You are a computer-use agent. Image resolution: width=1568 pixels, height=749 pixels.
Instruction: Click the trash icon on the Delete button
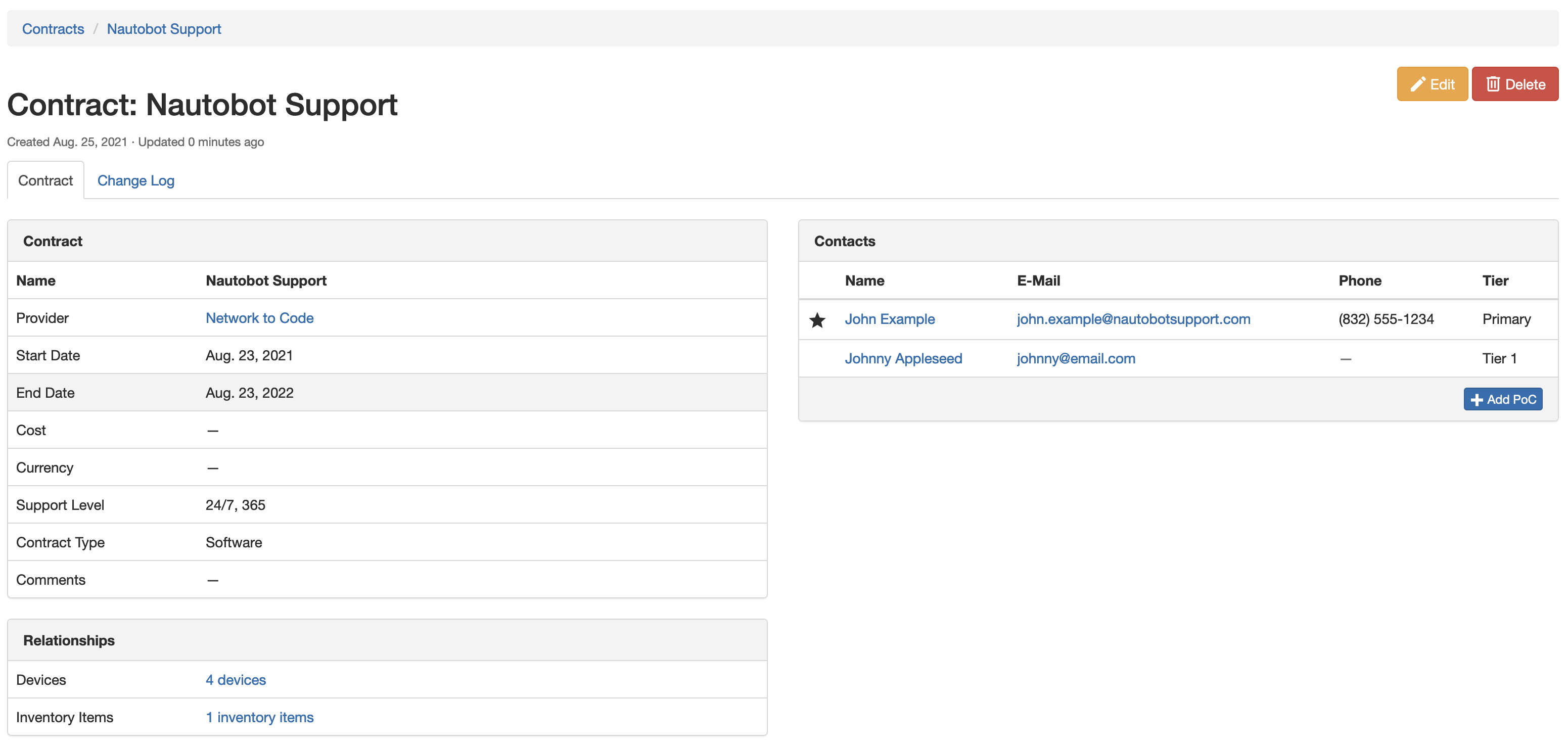click(1493, 84)
